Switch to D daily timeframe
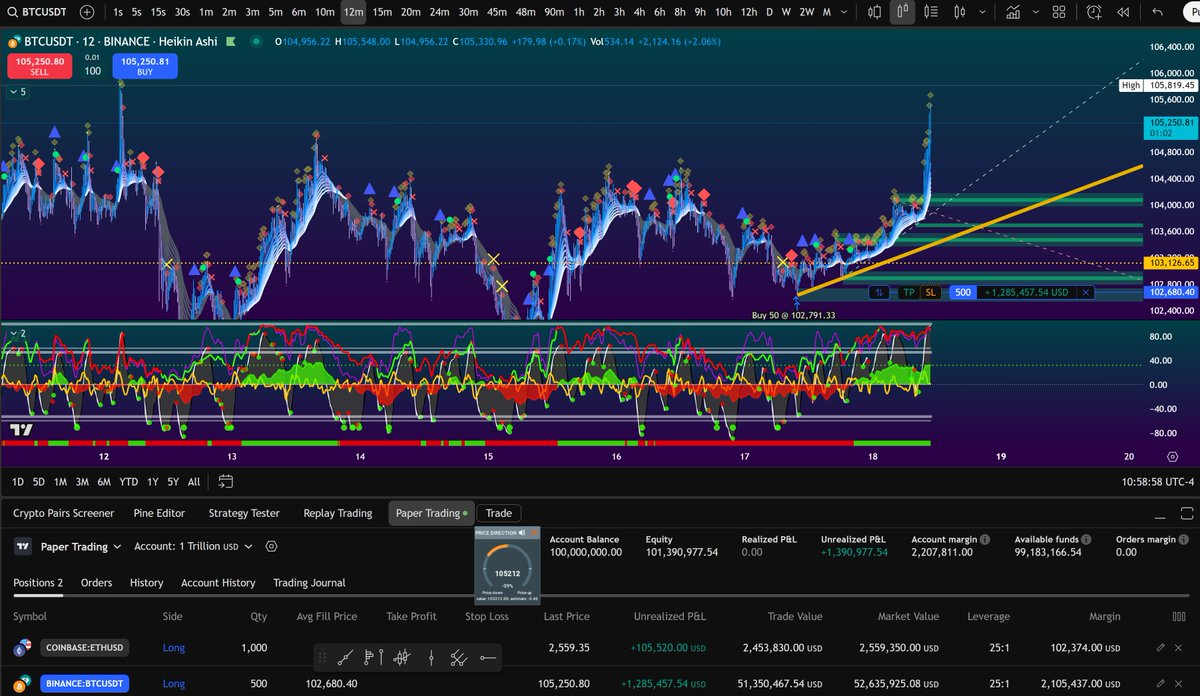Screen dimensions: 1200x696 [x=768, y=12]
